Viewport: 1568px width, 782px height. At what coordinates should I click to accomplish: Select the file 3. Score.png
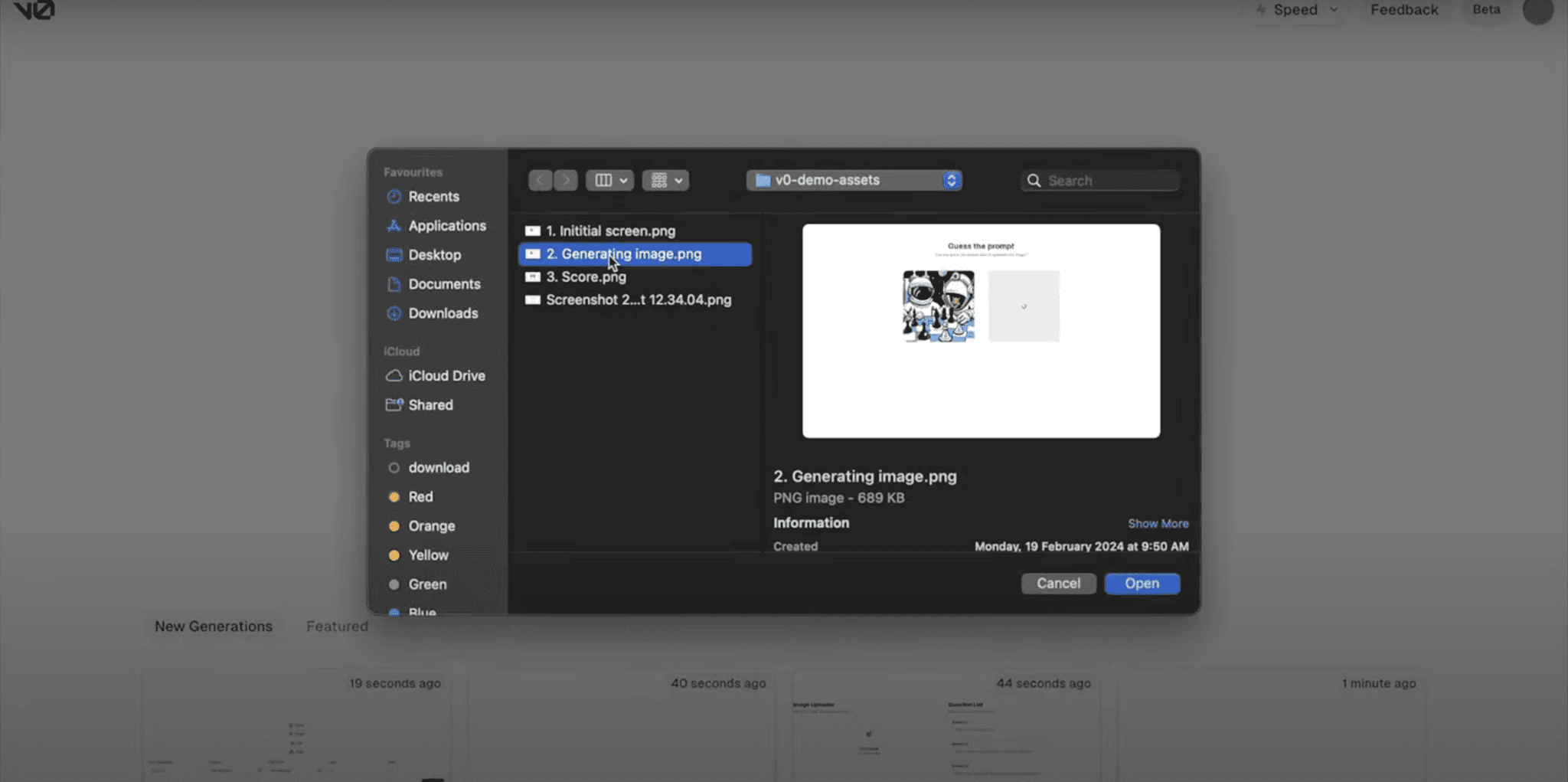(x=585, y=276)
